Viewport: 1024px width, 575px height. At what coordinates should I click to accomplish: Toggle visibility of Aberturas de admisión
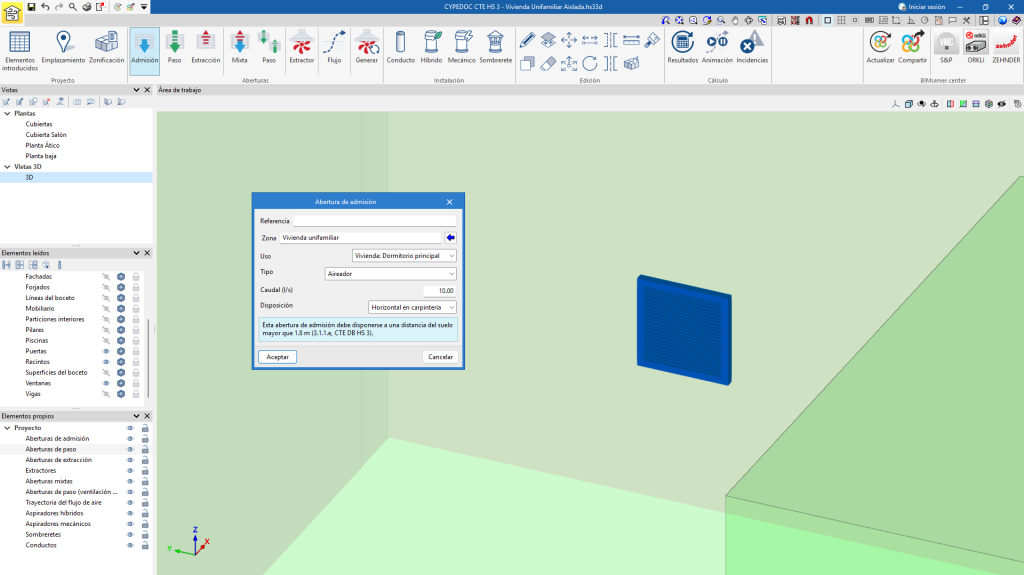pyautogui.click(x=130, y=438)
